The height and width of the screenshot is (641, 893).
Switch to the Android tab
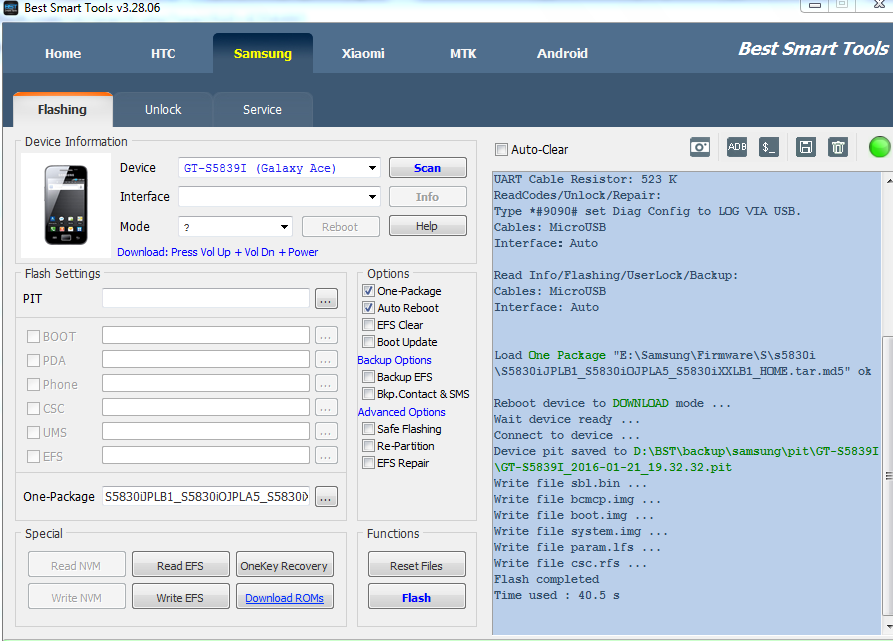click(562, 54)
